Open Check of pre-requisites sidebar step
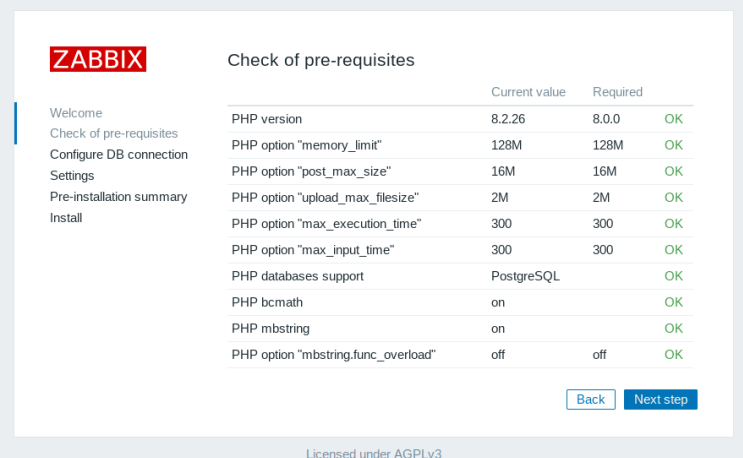The width and height of the screenshot is (743, 458). click(x=114, y=133)
